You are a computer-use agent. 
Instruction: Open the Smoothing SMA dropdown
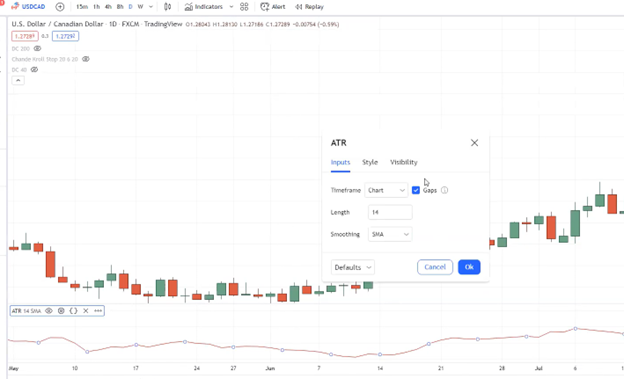coord(390,234)
